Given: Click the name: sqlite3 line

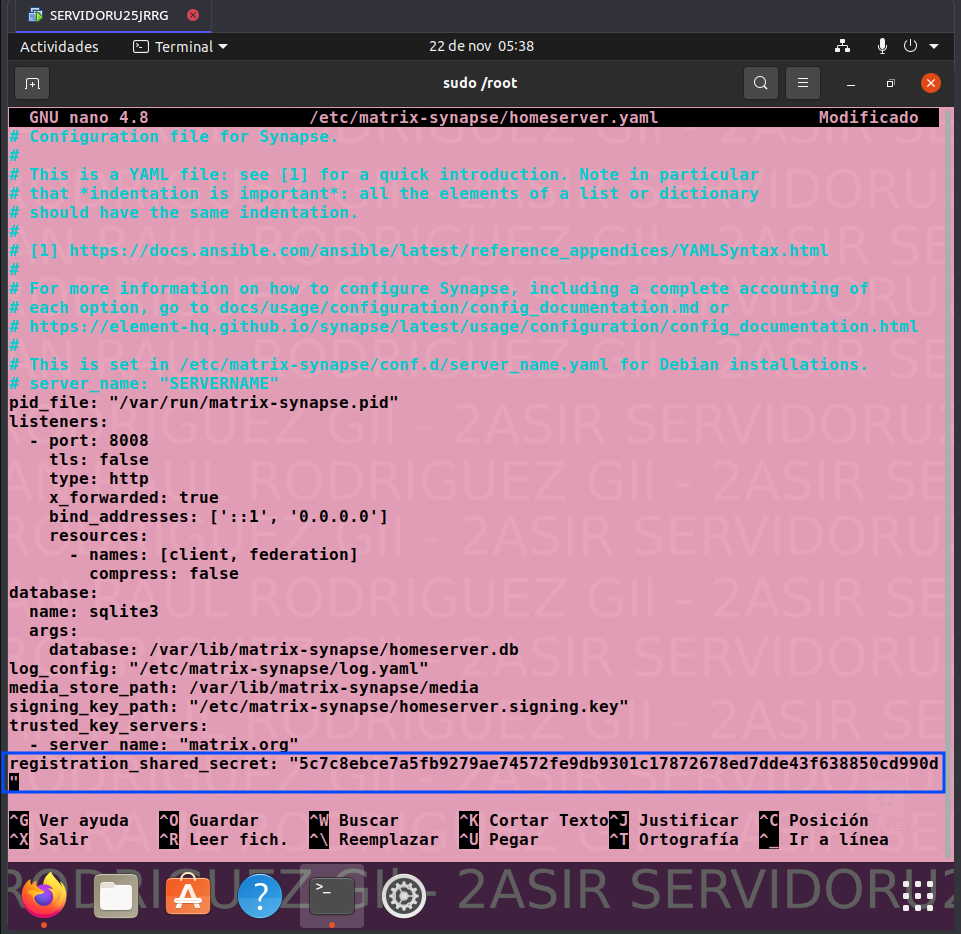Looking at the screenshot, I should (94, 612).
